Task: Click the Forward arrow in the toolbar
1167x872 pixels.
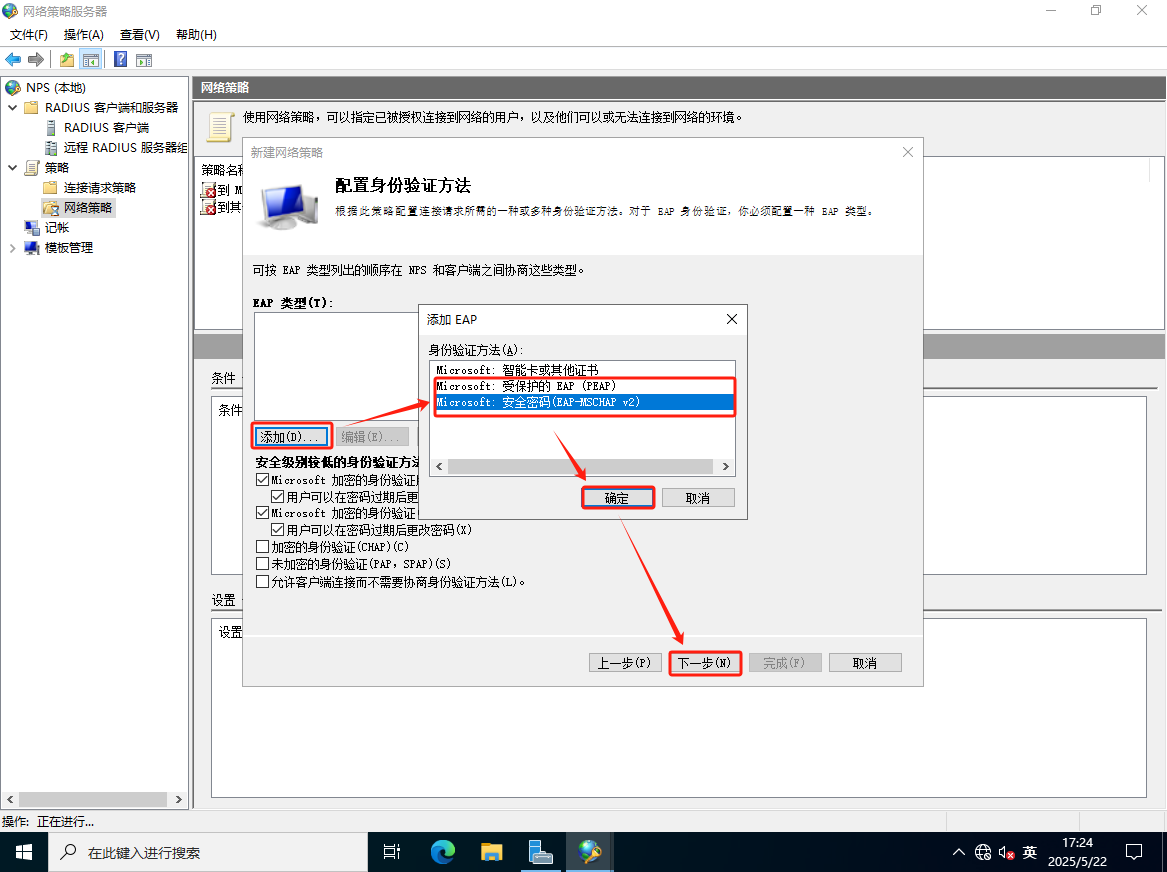Action: click(x=36, y=60)
